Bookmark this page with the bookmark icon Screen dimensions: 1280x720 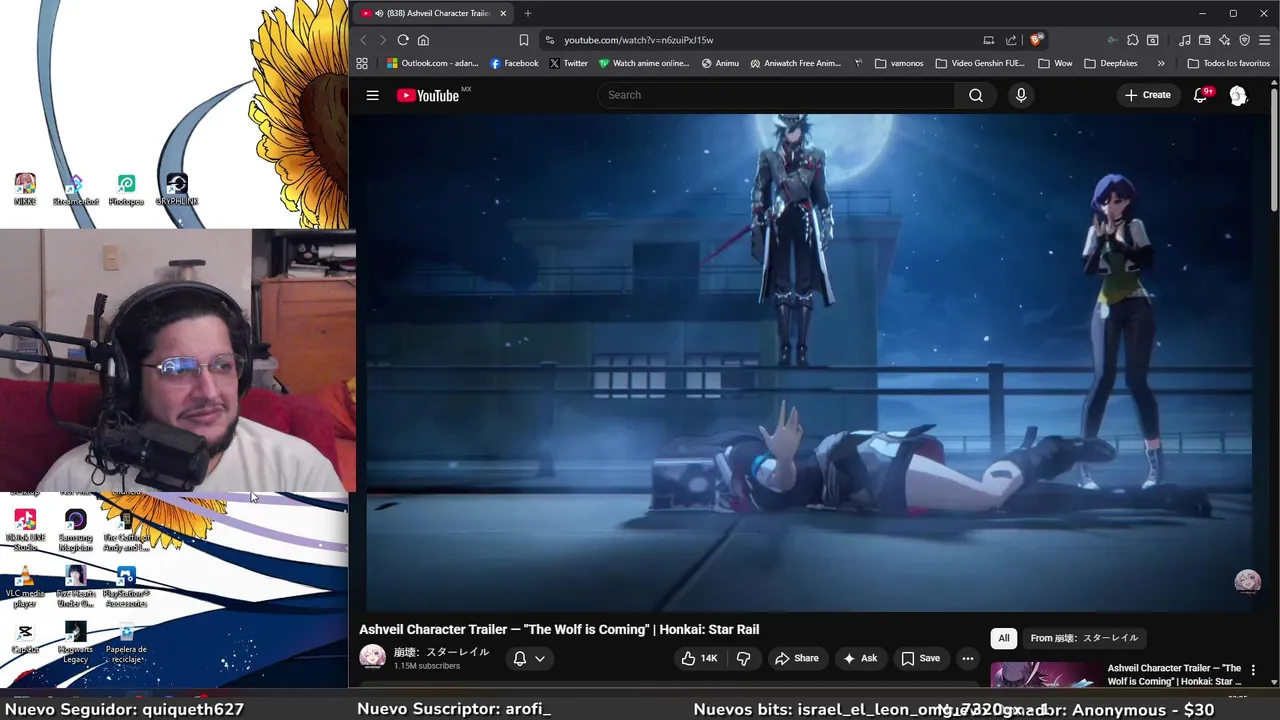523,40
